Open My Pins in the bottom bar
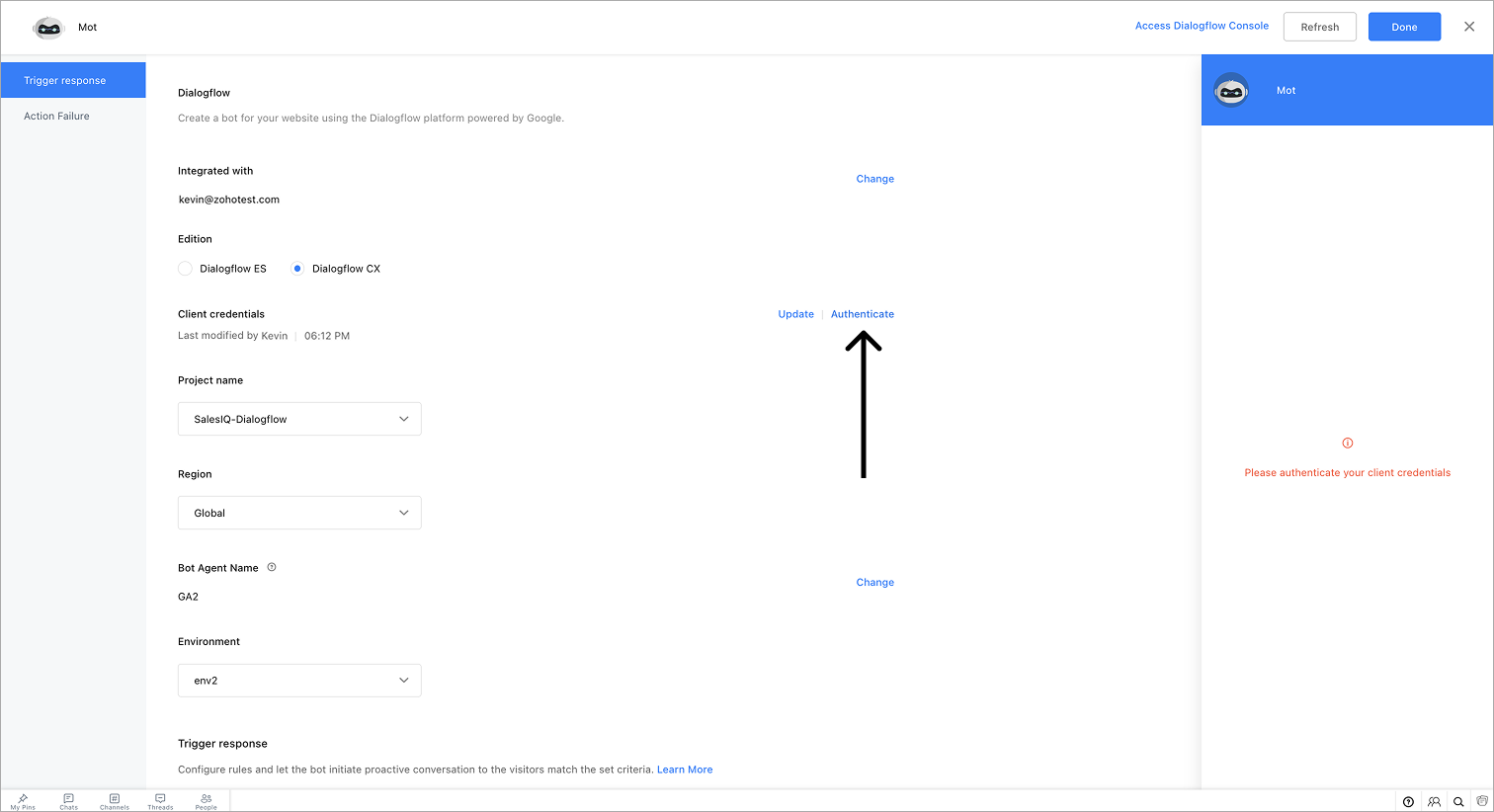 (x=23, y=801)
